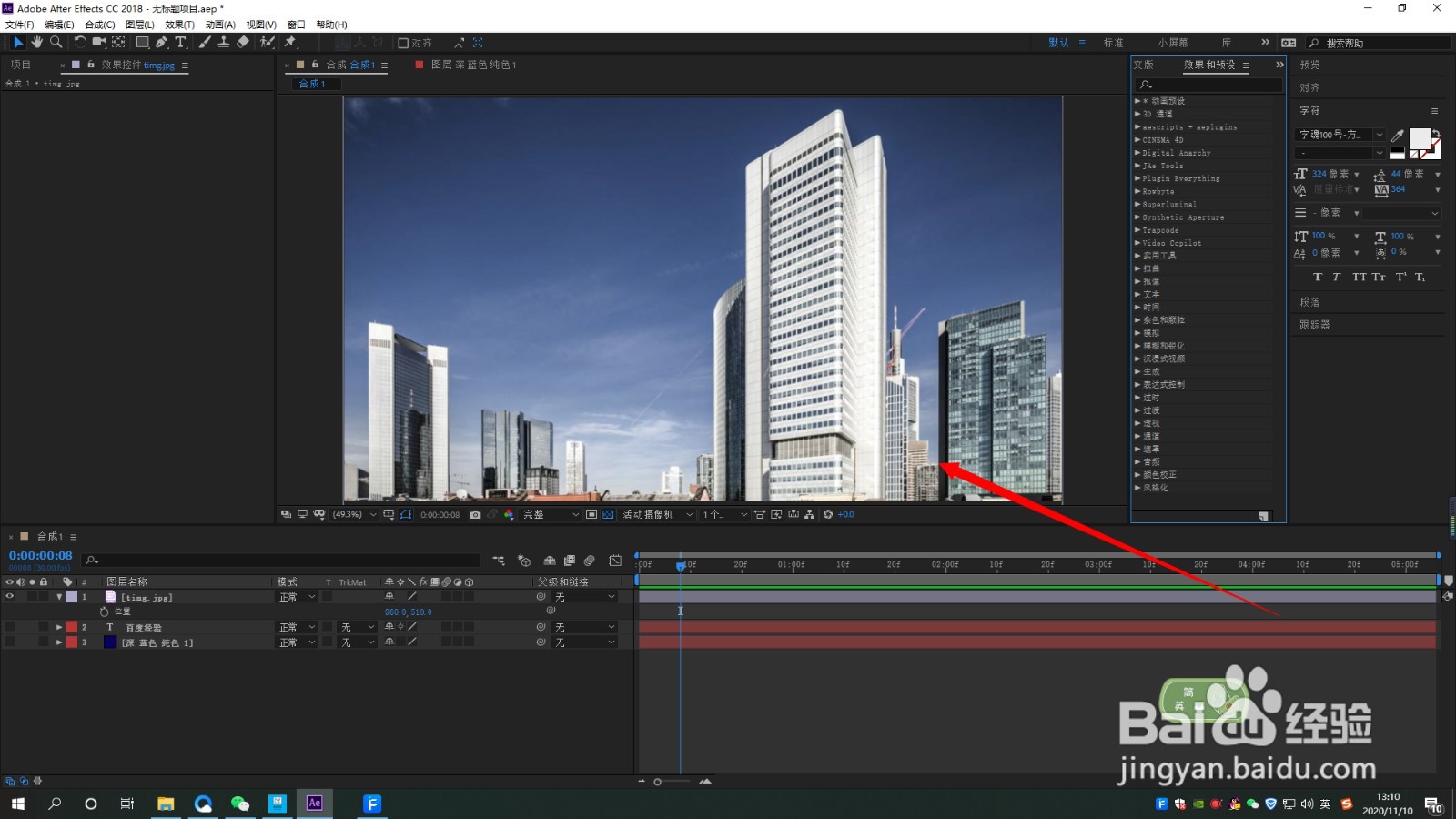This screenshot has height=819, width=1456.
Task: Show the 深蓝色 纯色 1 layer visibility toggle
Action: (x=10, y=642)
